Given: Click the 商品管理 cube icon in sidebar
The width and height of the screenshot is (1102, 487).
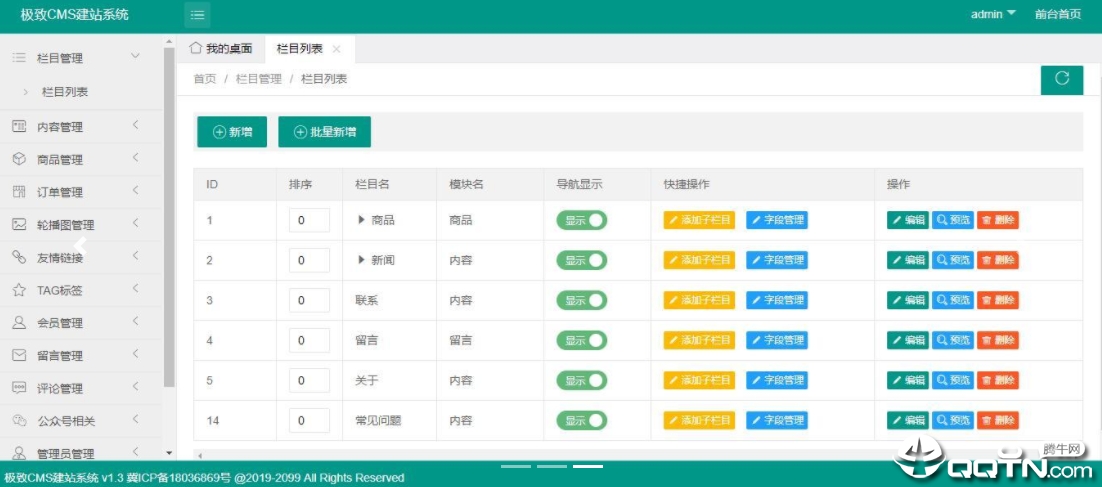Looking at the screenshot, I should coord(19,159).
